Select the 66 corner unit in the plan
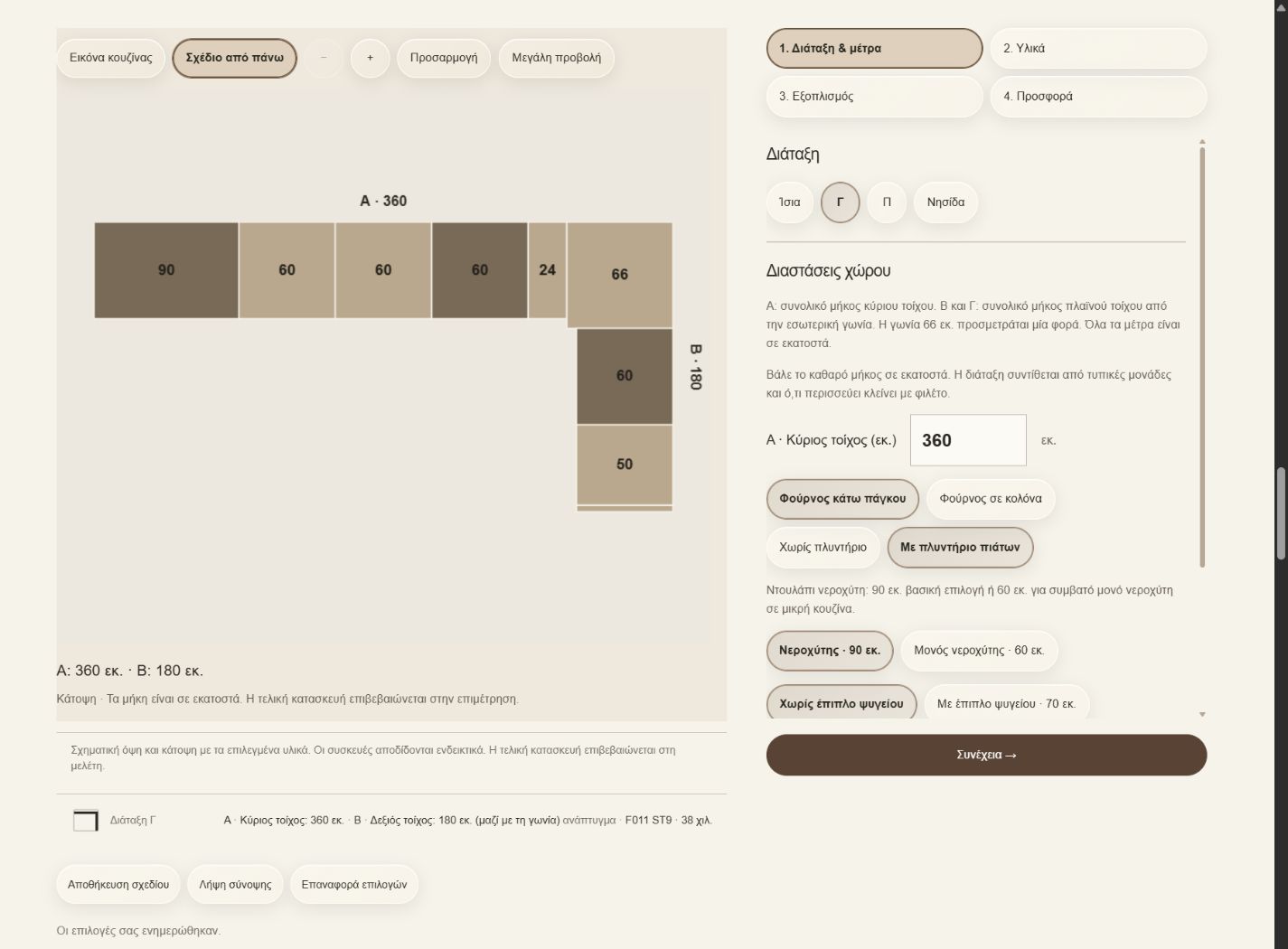The width and height of the screenshot is (1288, 949). click(x=620, y=275)
